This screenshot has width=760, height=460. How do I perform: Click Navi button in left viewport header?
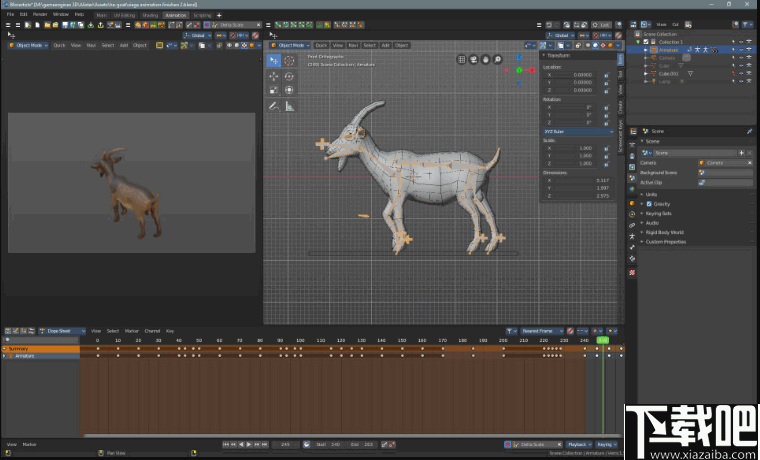click(91, 45)
